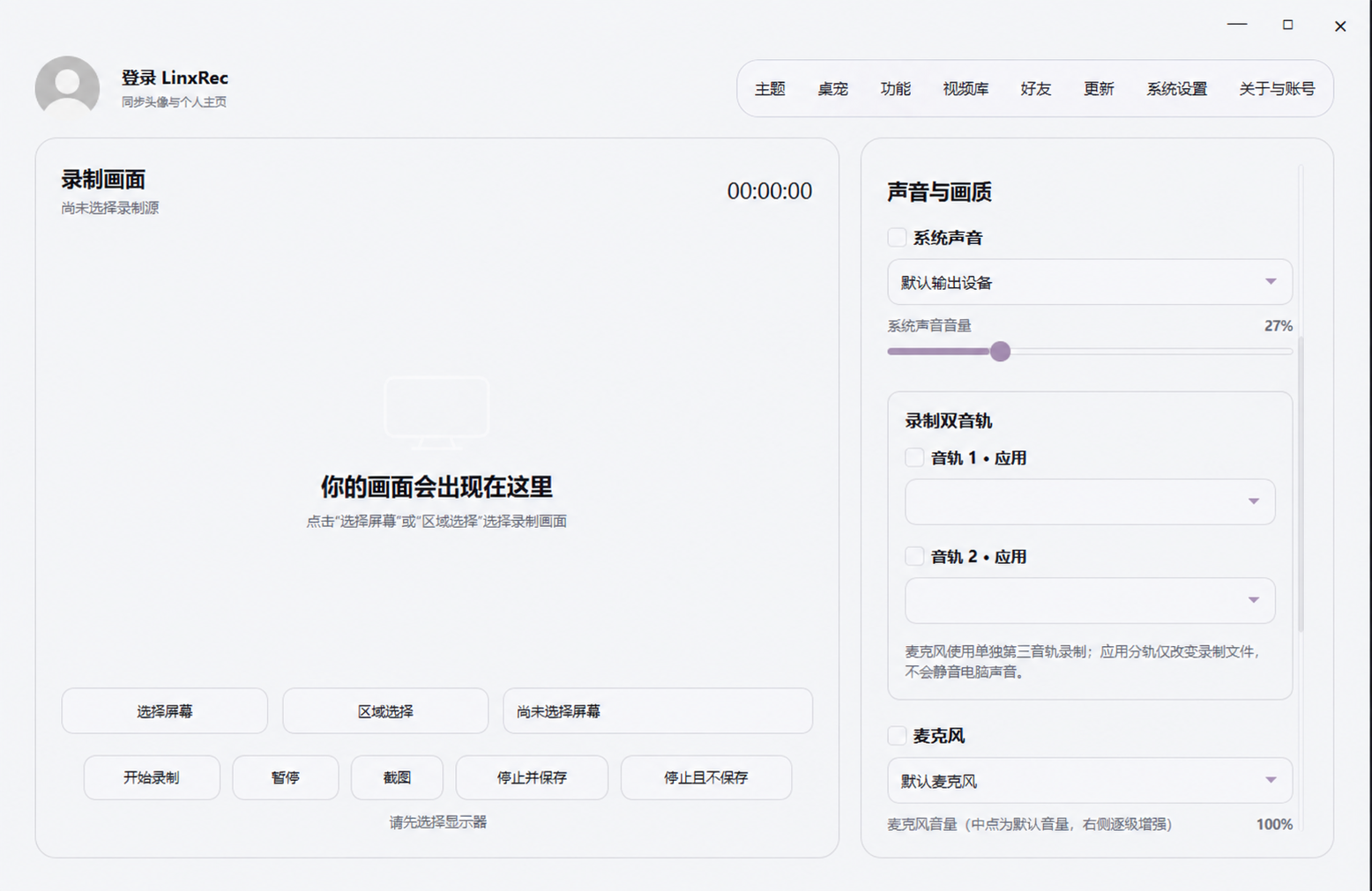Viewport: 1372px width, 891px height.
Task: Open the 默认麦克风 dropdown
Action: (x=1090, y=781)
